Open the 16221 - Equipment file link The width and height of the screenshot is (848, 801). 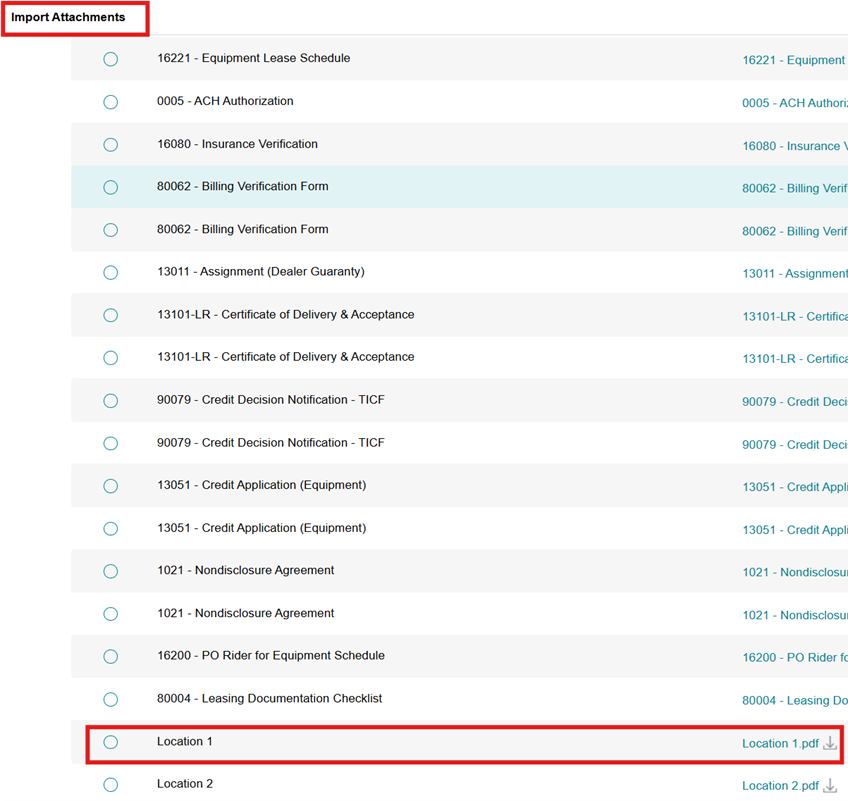click(793, 60)
